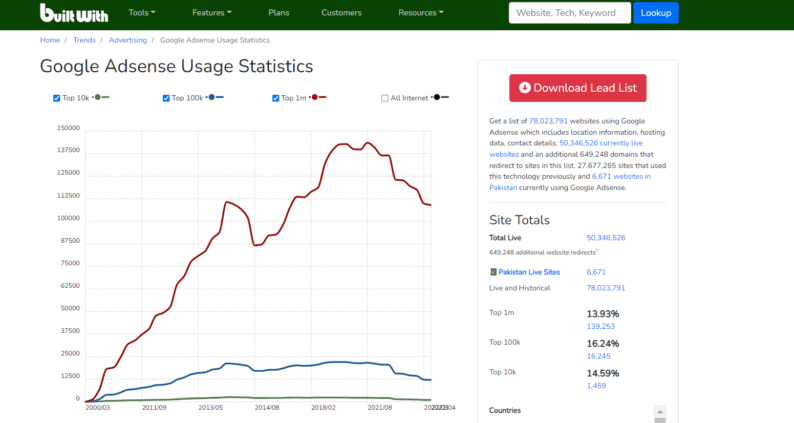Click the Live and Historical 78,023,791 value
This screenshot has width=794, height=423.
606,288
